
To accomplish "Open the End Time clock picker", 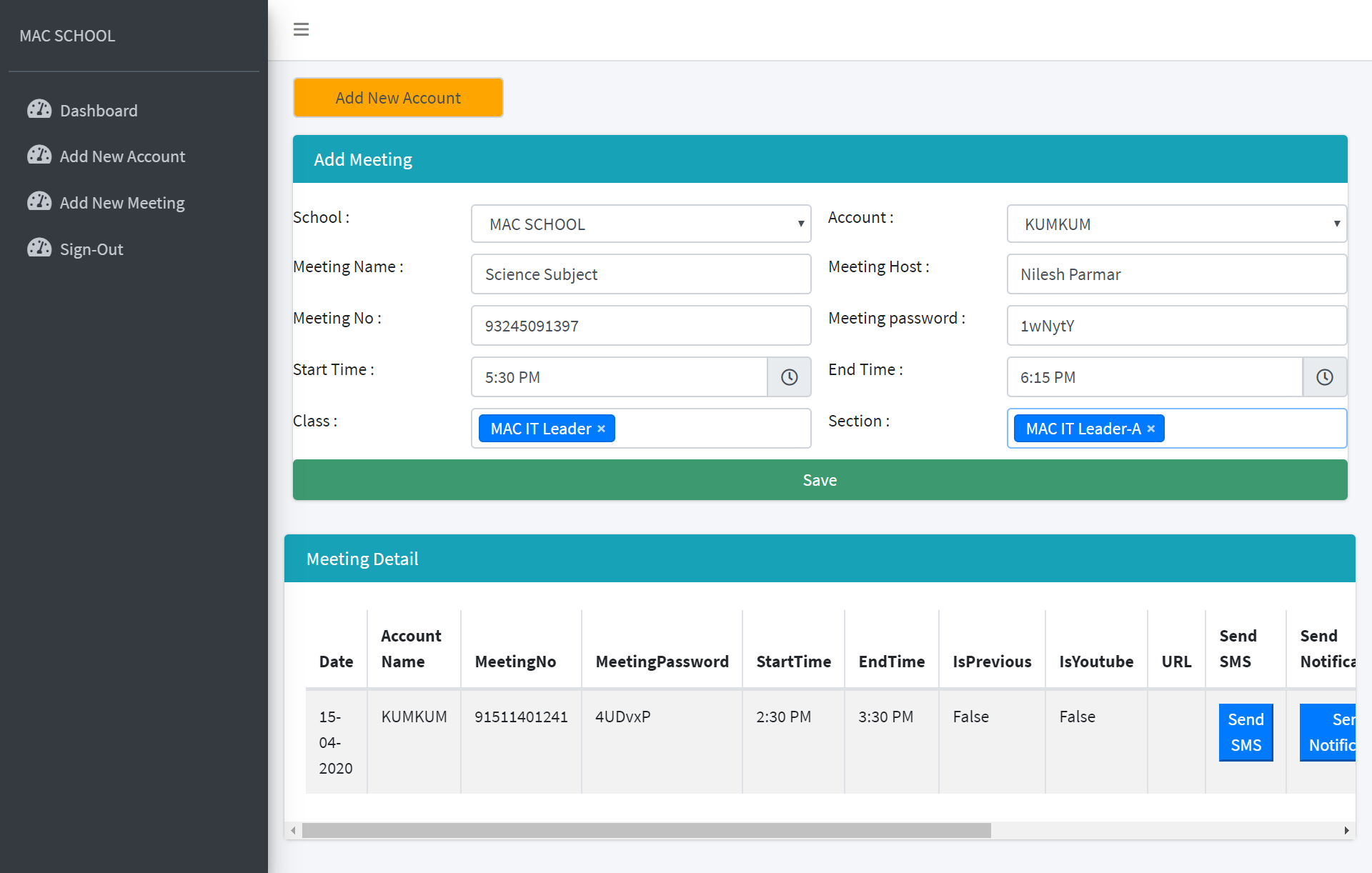I will 1324,377.
